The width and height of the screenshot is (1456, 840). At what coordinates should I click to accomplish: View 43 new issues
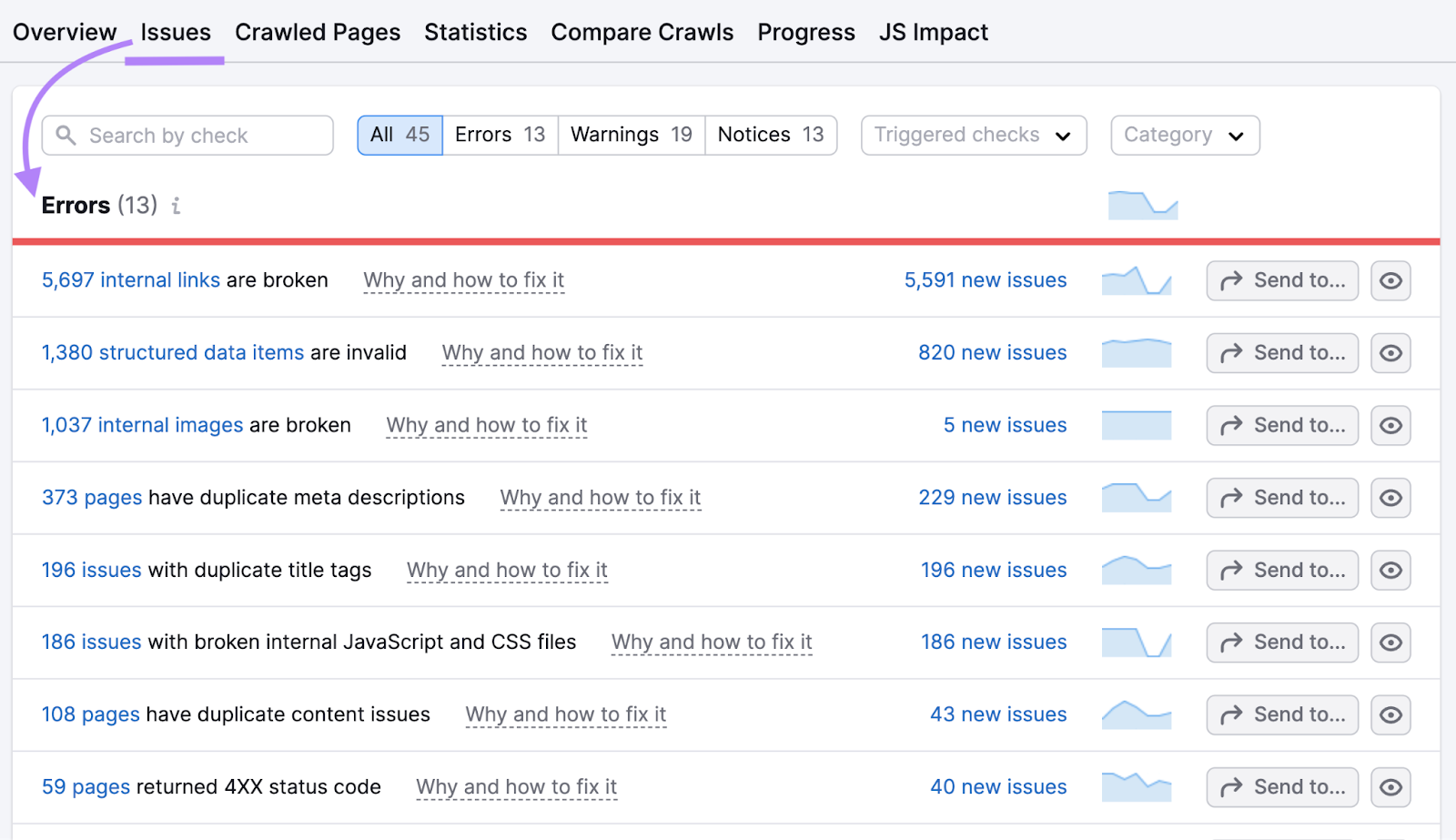click(998, 714)
